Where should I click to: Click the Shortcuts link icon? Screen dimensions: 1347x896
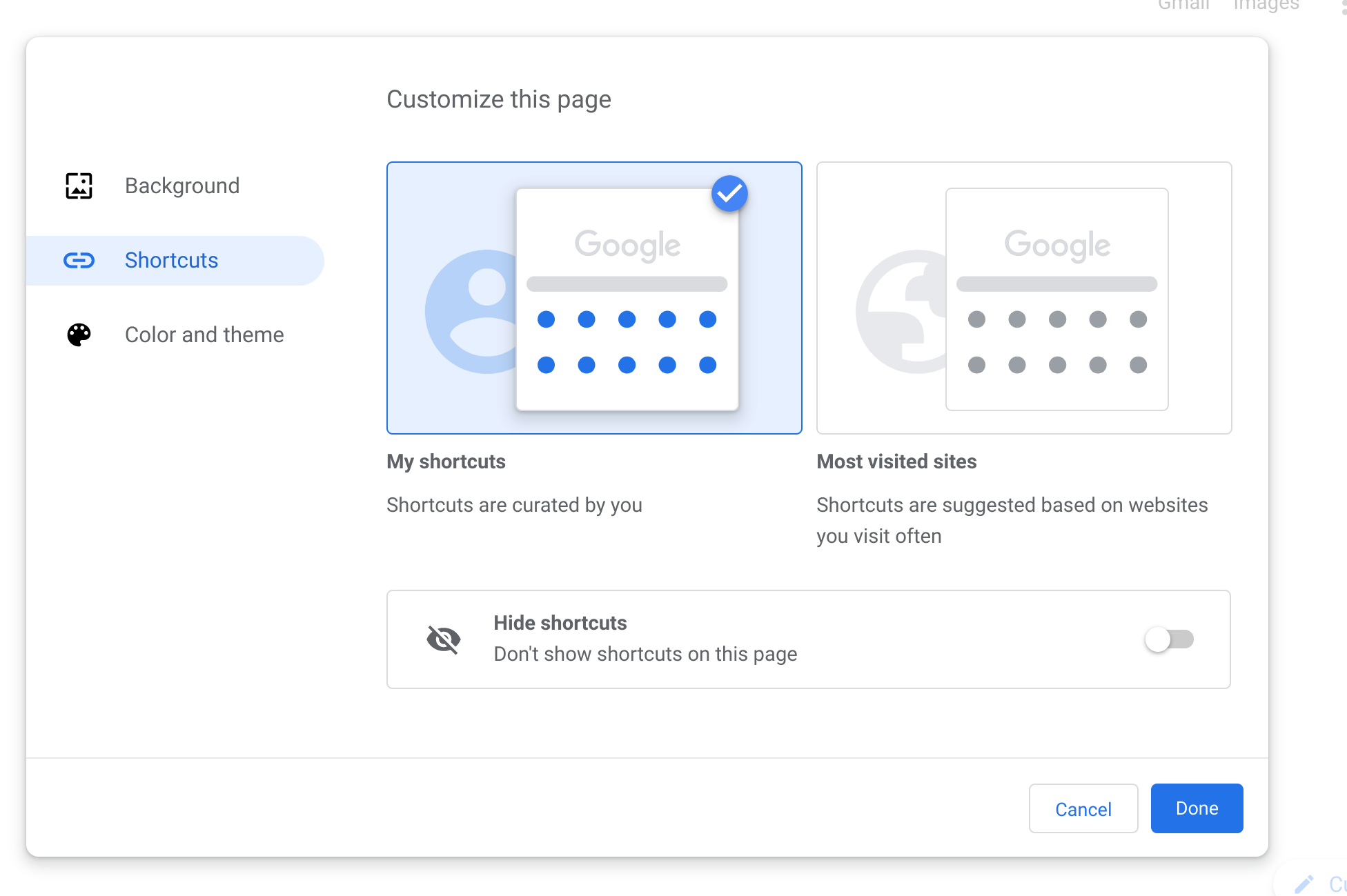click(x=79, y=260)
